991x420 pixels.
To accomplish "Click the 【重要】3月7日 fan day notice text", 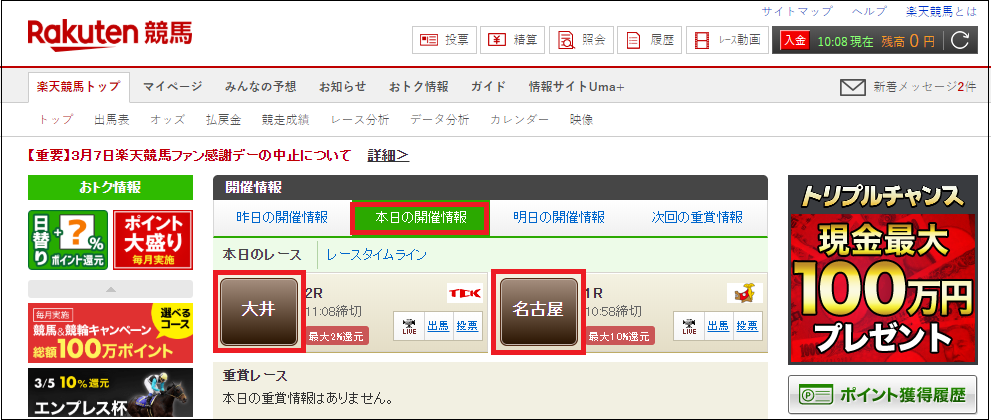I will [189, 155].
